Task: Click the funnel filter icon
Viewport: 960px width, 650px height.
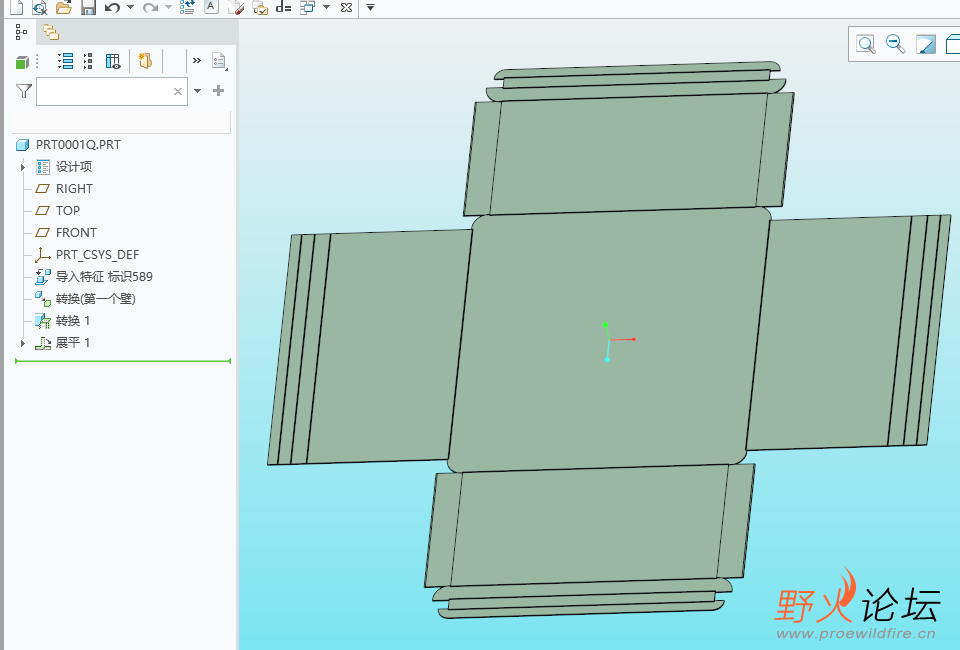Action: coord(23,91)
